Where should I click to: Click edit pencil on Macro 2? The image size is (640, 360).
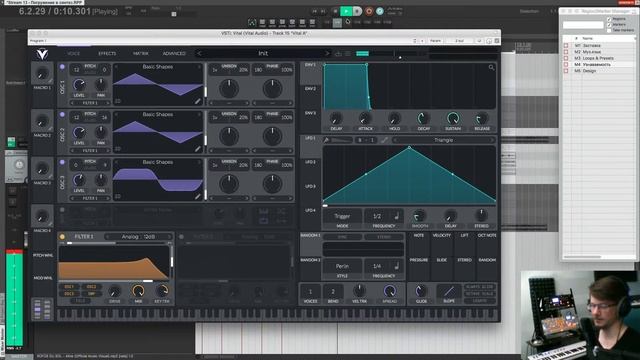(x=50, y=129)
